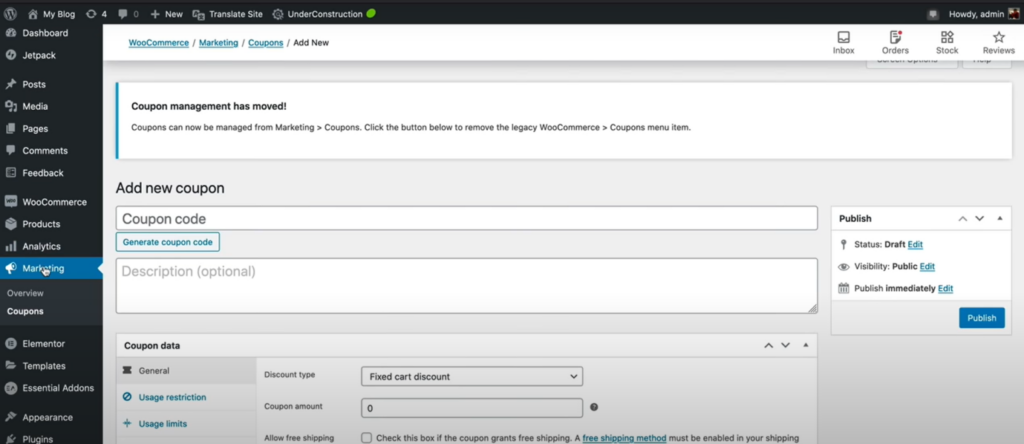Click the blue Publish button

pos(982,318)
